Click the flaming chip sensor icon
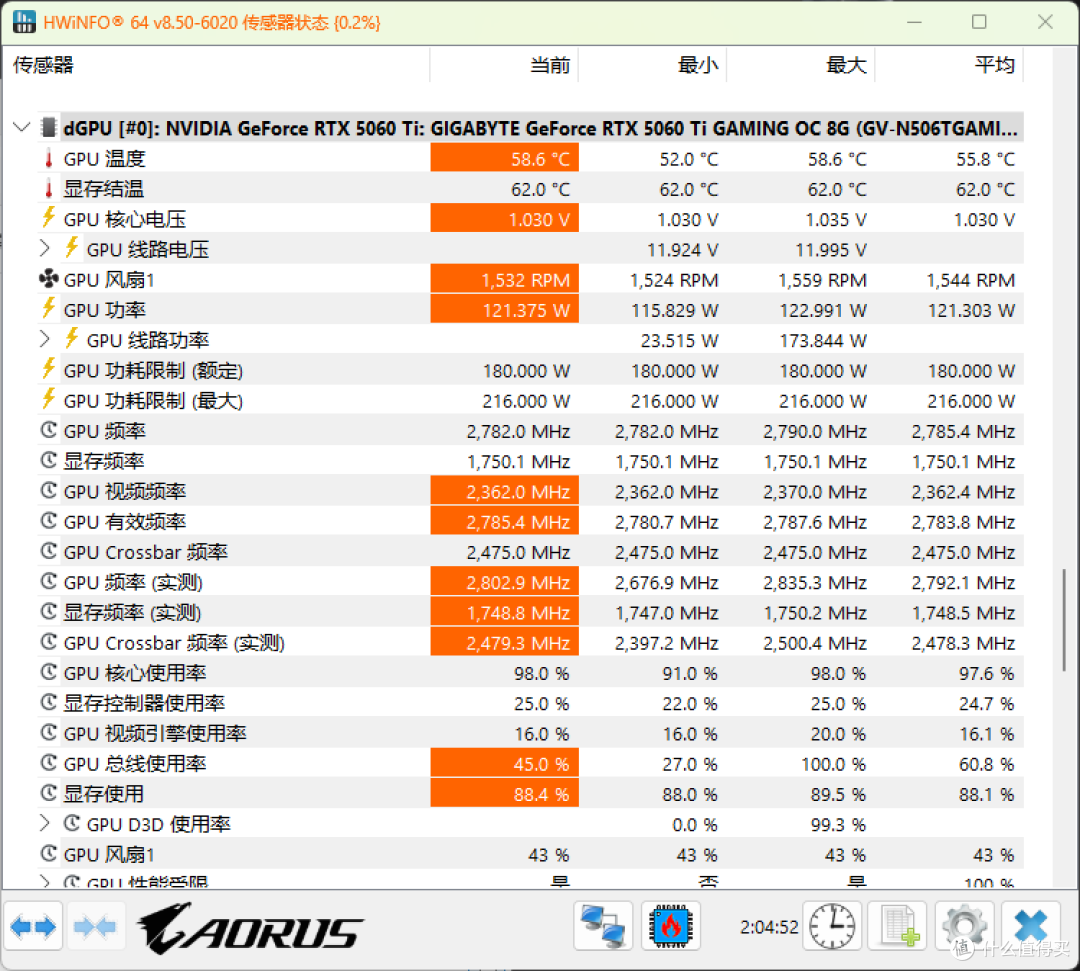 point(670,926)
